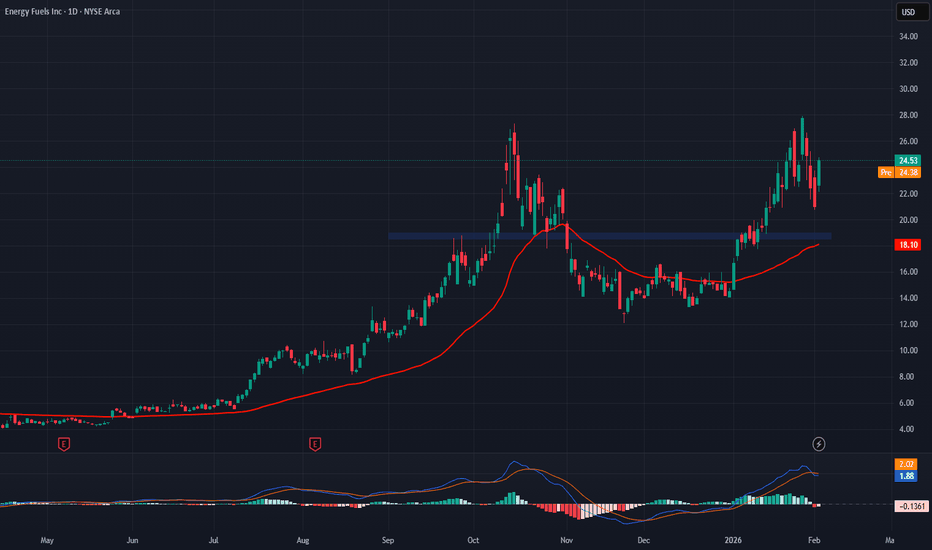Click the Jun label on time axis
The height and width of the screenshot is (550, 932).
pyautogui.click(x=132, y=540)
